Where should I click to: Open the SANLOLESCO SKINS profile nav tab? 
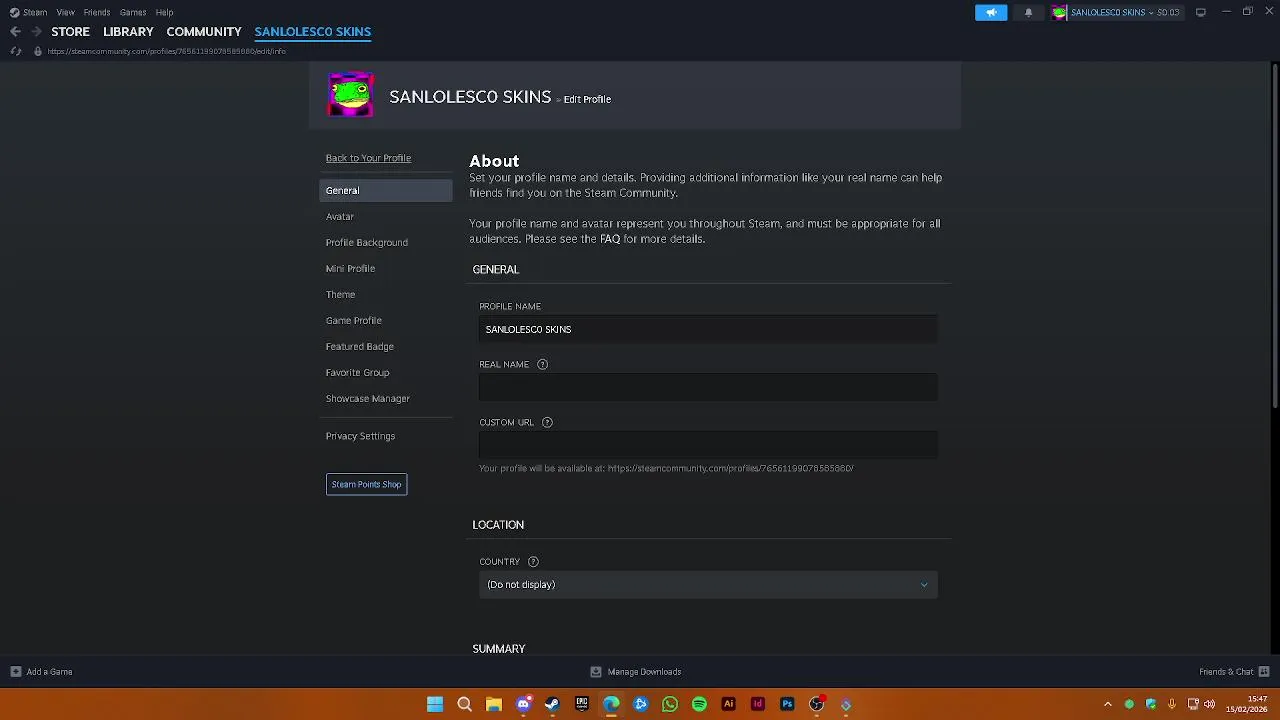point(313,32)
